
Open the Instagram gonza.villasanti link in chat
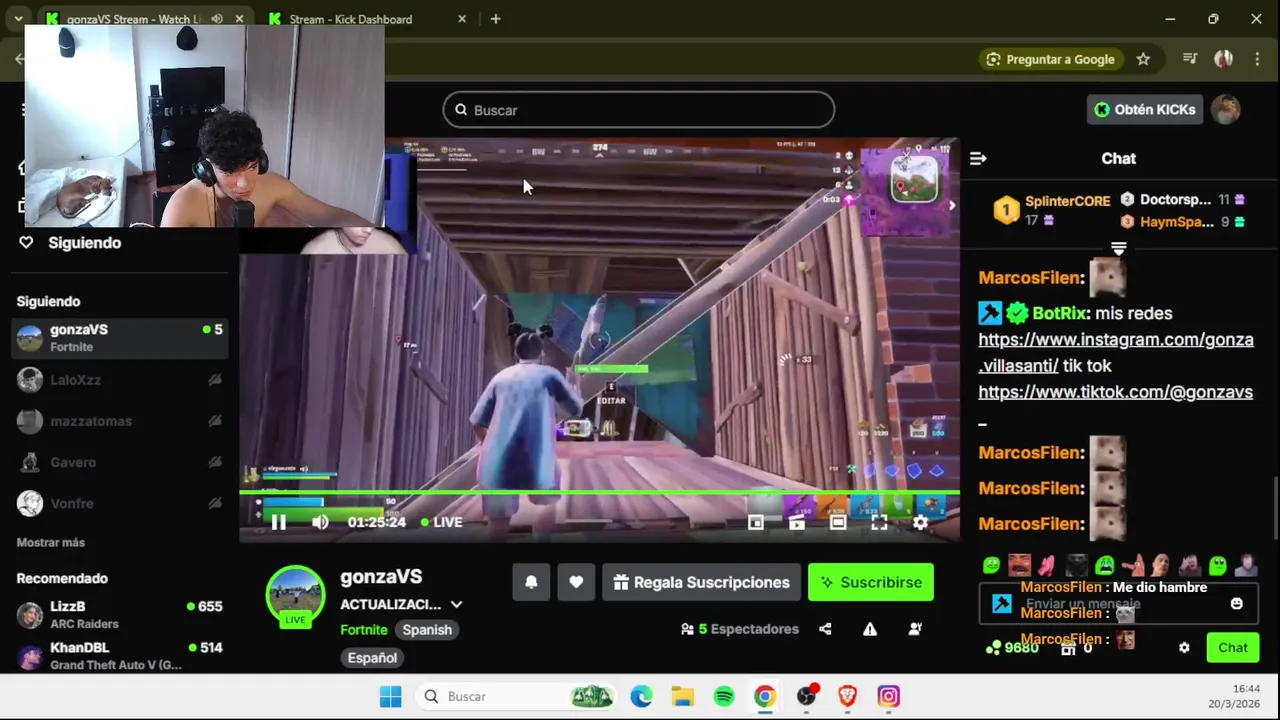click(1116, 352)
